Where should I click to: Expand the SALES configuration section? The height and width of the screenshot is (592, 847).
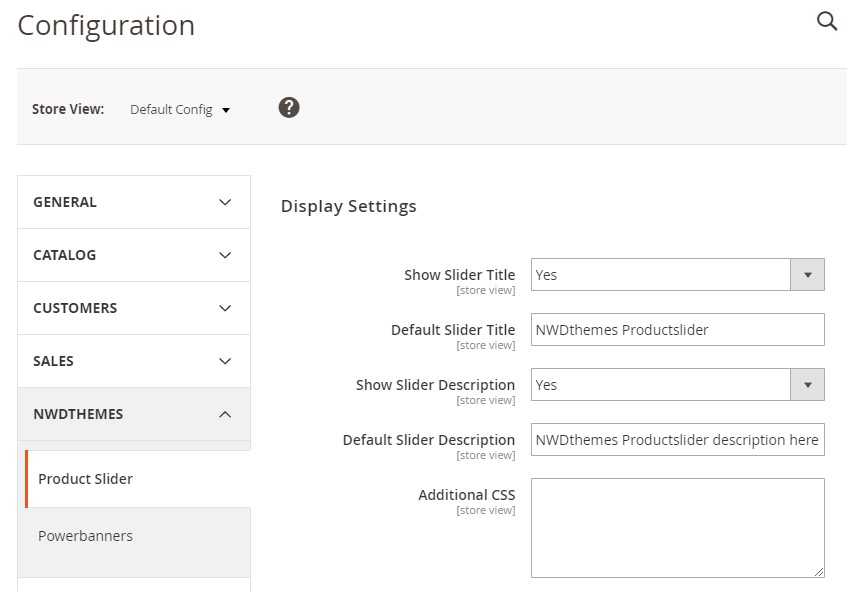[x=134, y=361]
